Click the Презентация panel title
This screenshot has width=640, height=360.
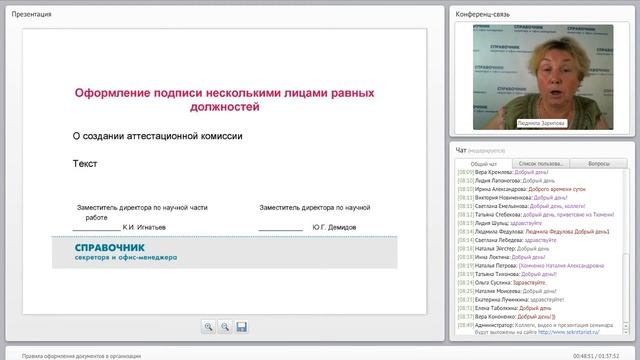click(31, 14)
